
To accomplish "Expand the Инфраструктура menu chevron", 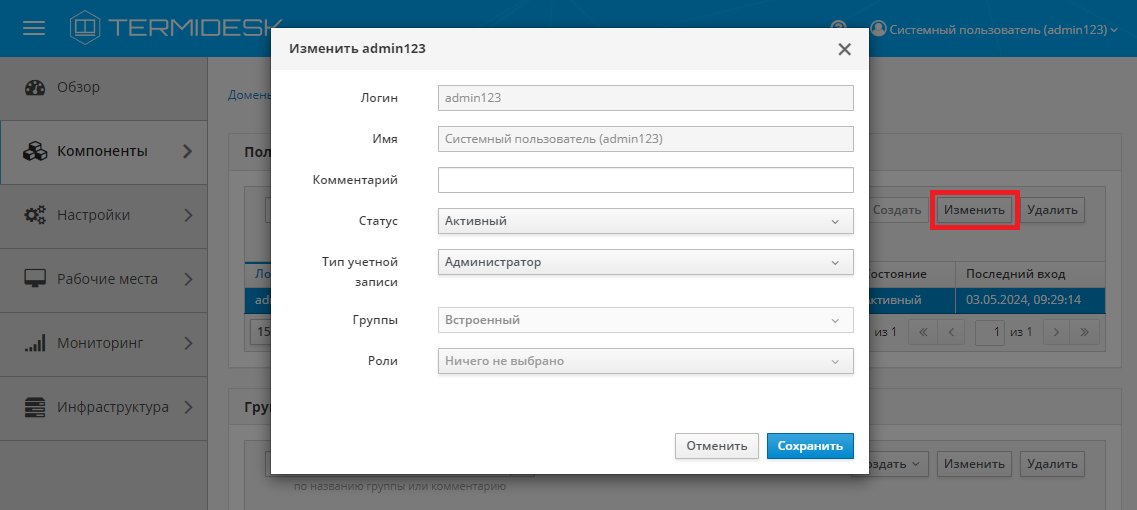I will [188, 407].
